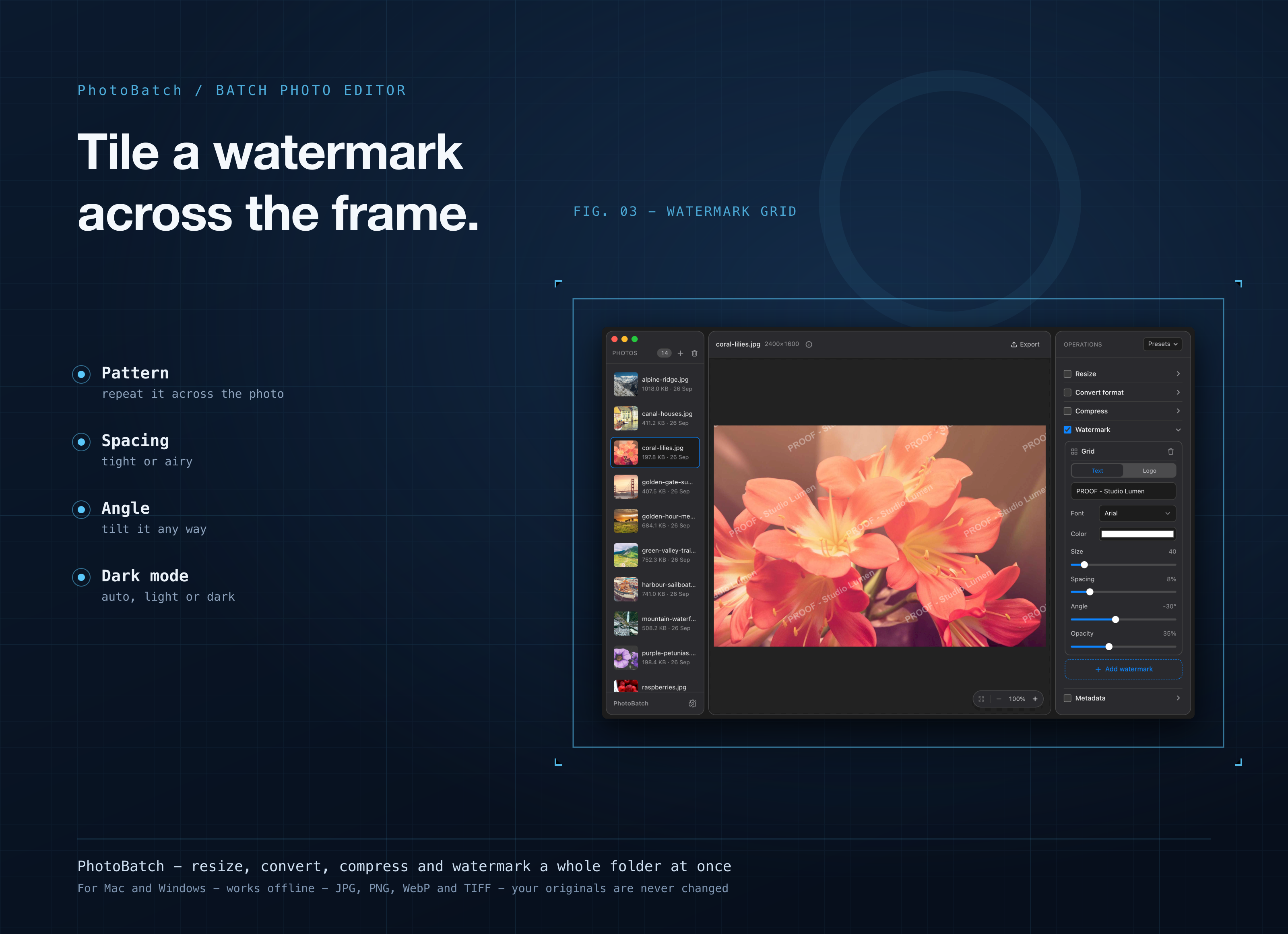
Task: Click the PROOF - Studio Lumen text field
Action: [1123, 492]
